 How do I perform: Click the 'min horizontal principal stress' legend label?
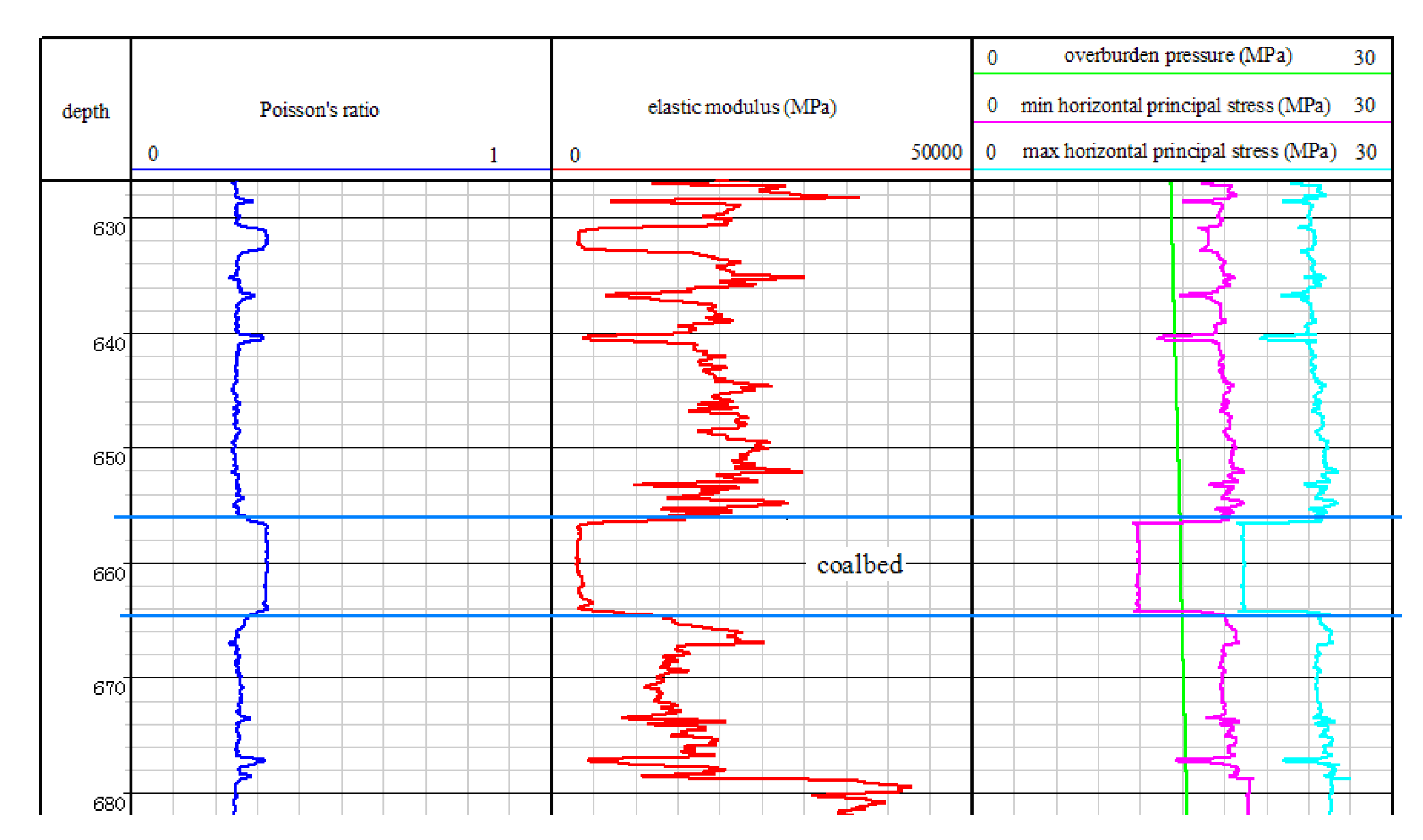pos(1175,106)
